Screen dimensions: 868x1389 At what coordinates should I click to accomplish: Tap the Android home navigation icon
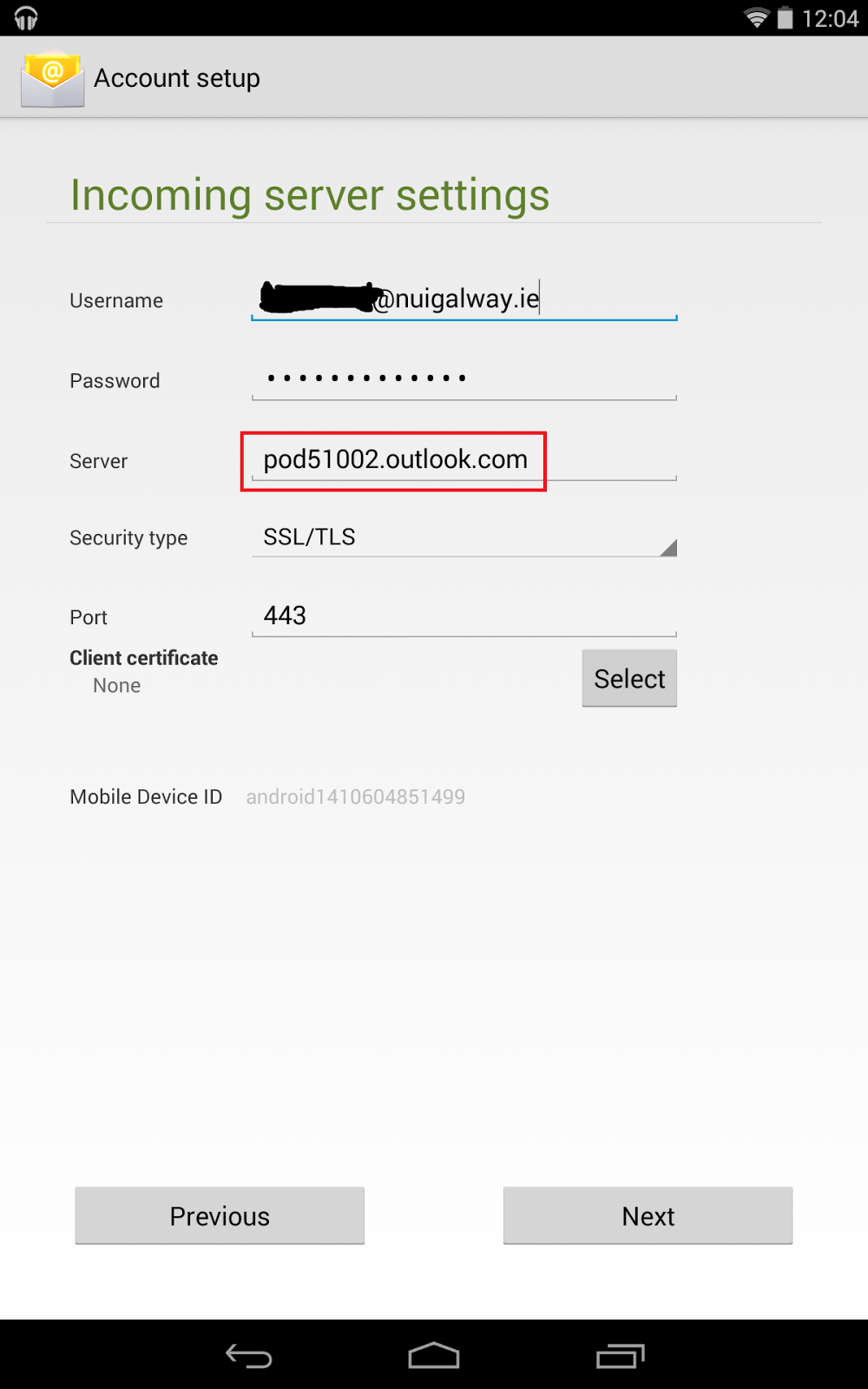click(434, 1355)
